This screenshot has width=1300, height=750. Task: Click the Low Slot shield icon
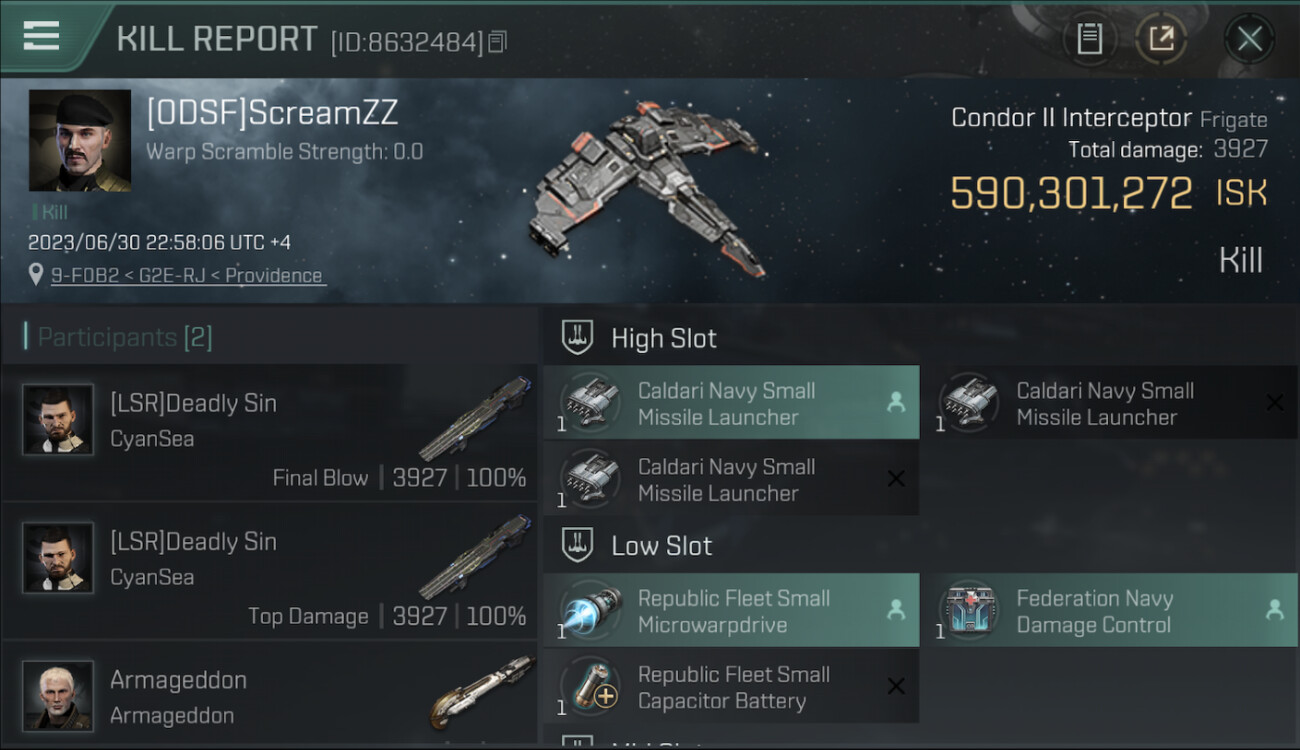tap(578, 545)
